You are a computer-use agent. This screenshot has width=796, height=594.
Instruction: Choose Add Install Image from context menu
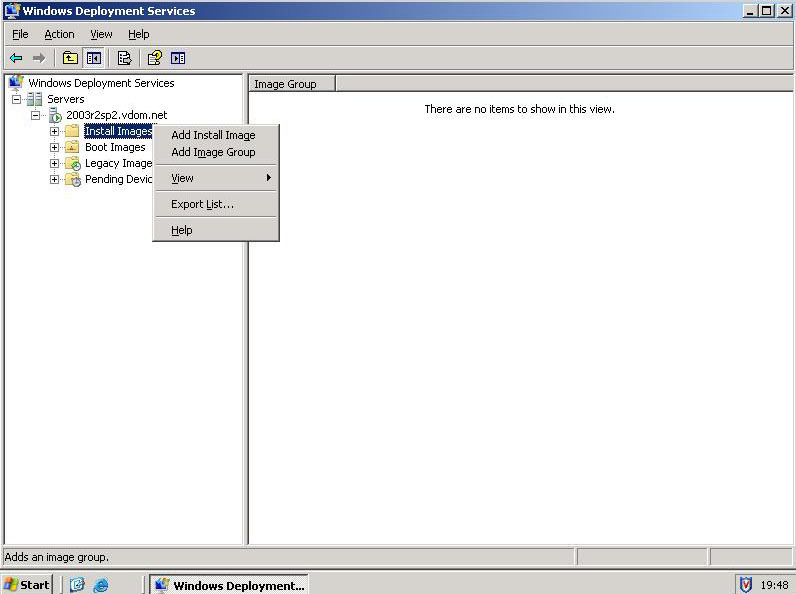(x=216, y=135)
